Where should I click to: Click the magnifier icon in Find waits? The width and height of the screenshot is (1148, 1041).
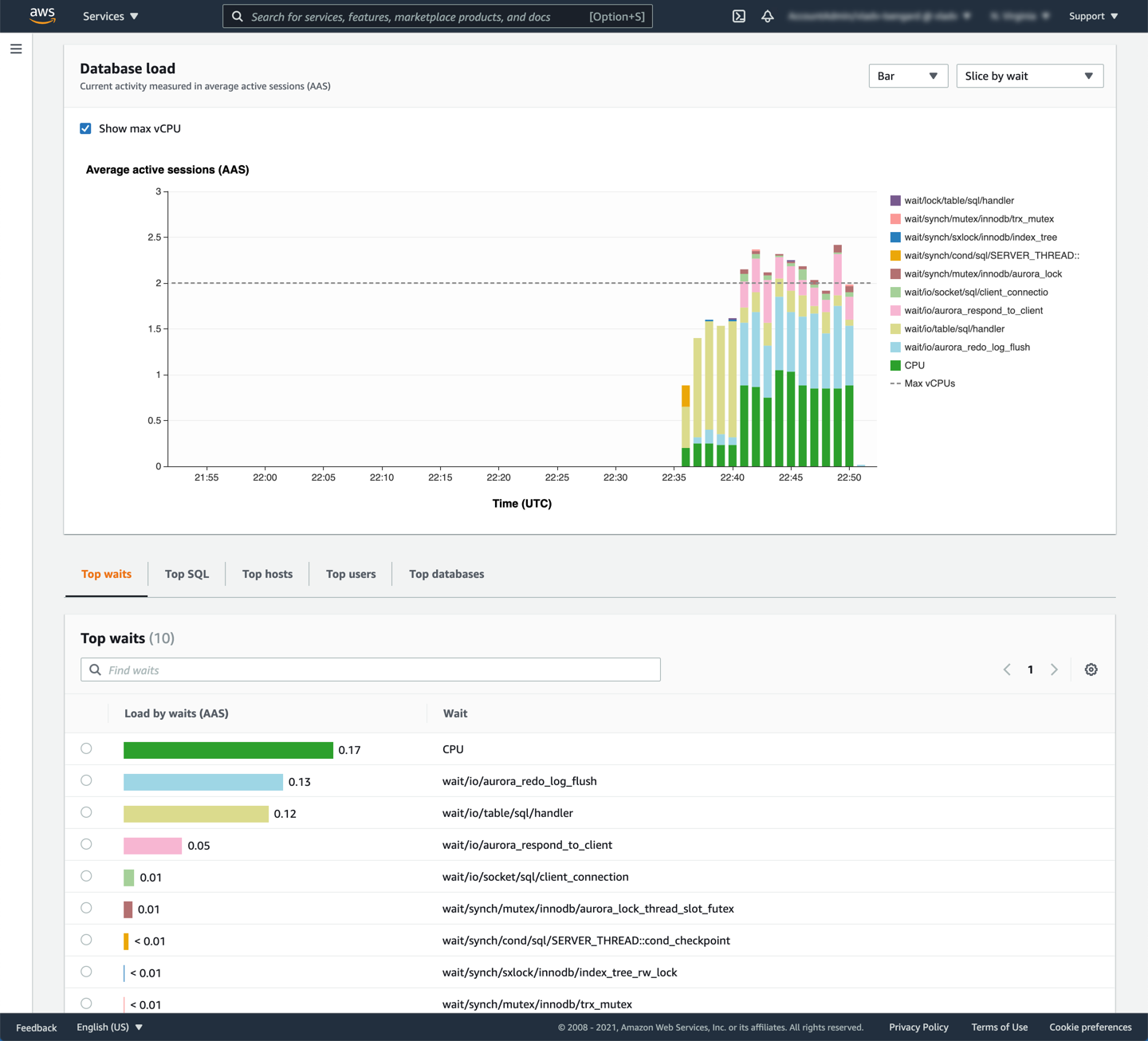(x=96, y=670)
